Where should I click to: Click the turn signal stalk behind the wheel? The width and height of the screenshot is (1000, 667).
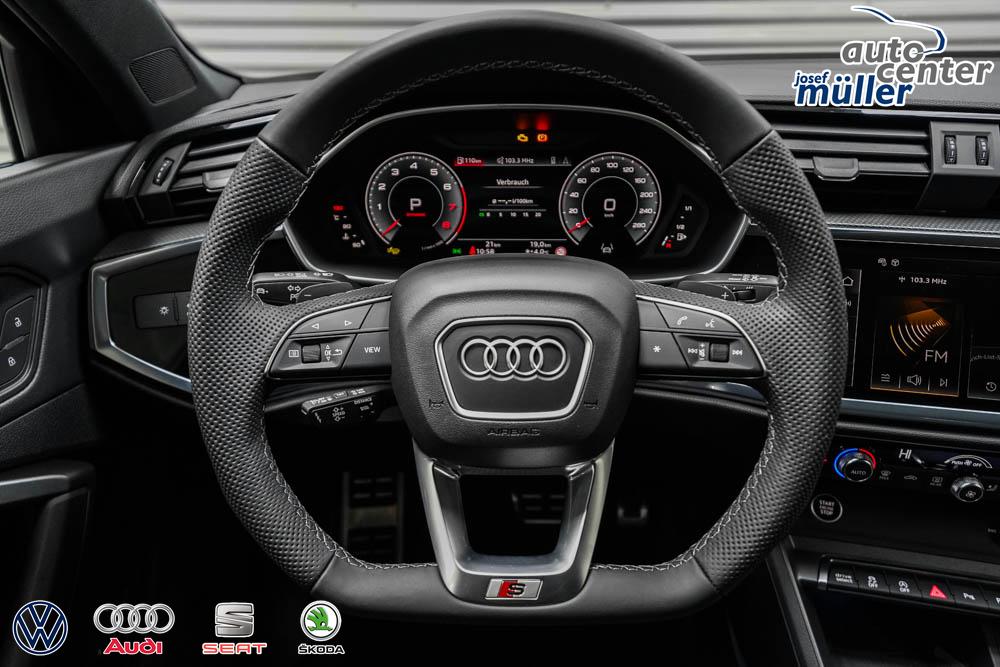point(298,286)
